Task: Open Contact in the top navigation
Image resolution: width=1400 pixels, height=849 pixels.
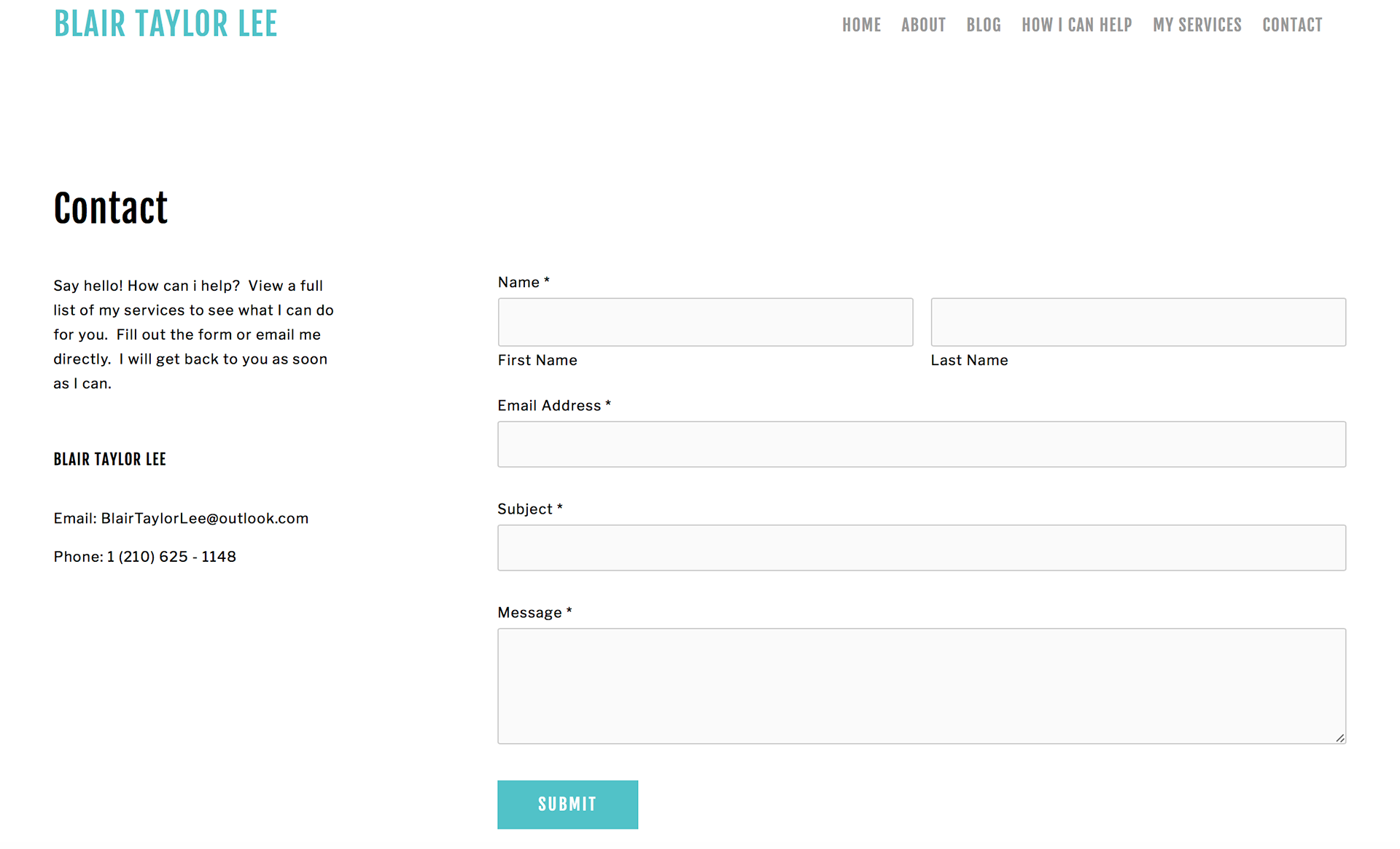Action: pyautogui.click(x=1292, y=26)
